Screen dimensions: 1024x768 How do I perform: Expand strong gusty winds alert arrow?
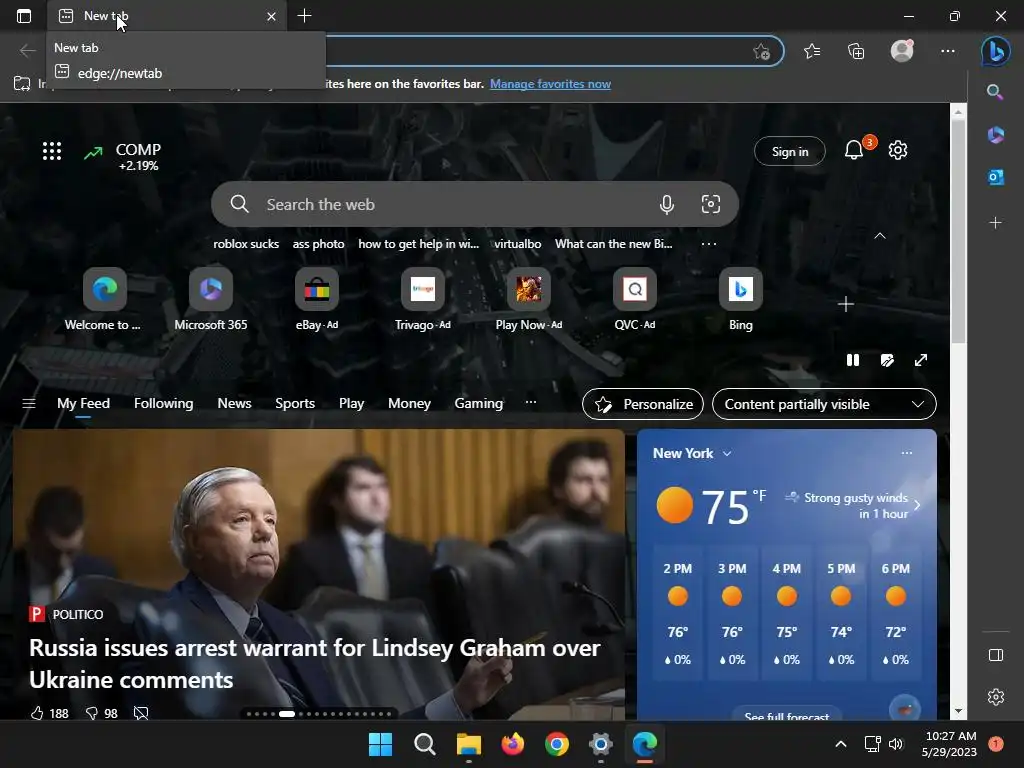917,505
